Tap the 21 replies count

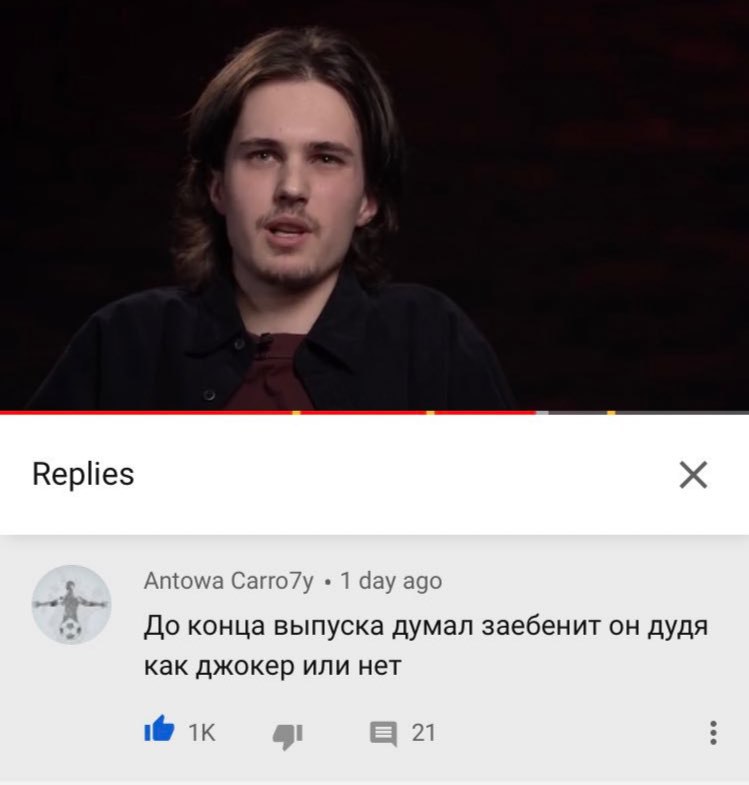tap(424, 733)
